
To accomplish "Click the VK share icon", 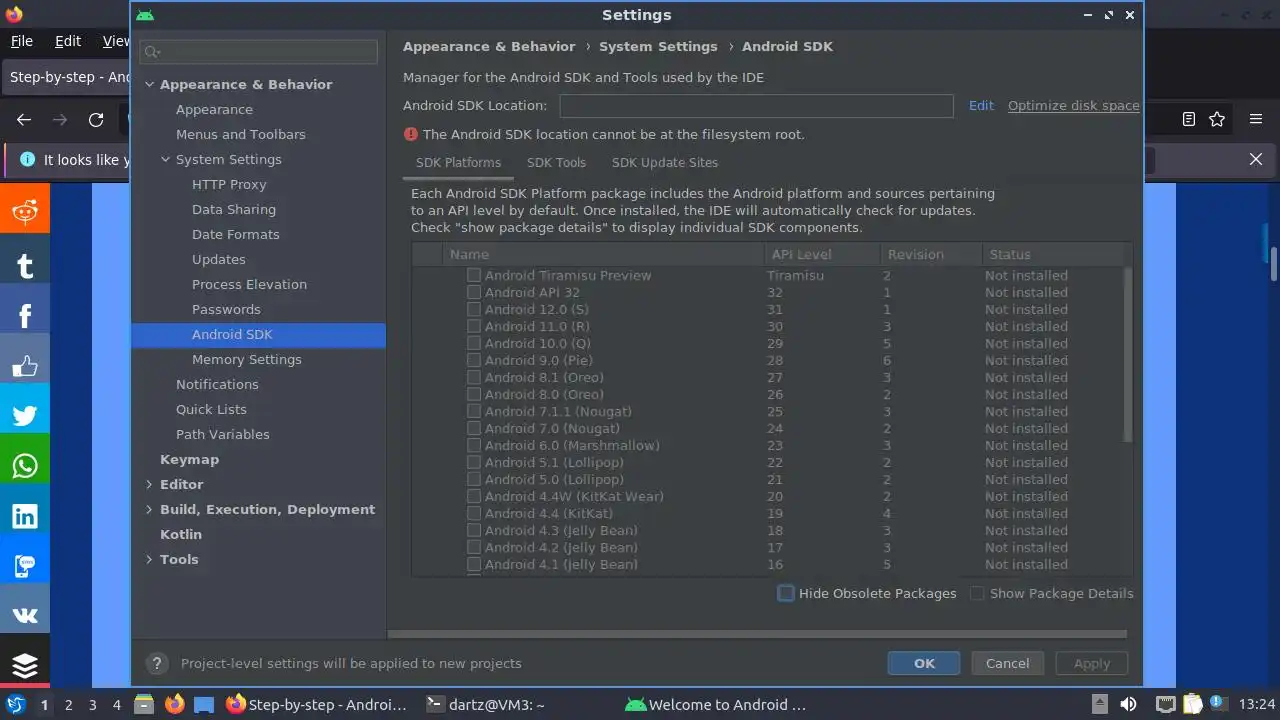I will pos(25,616).
